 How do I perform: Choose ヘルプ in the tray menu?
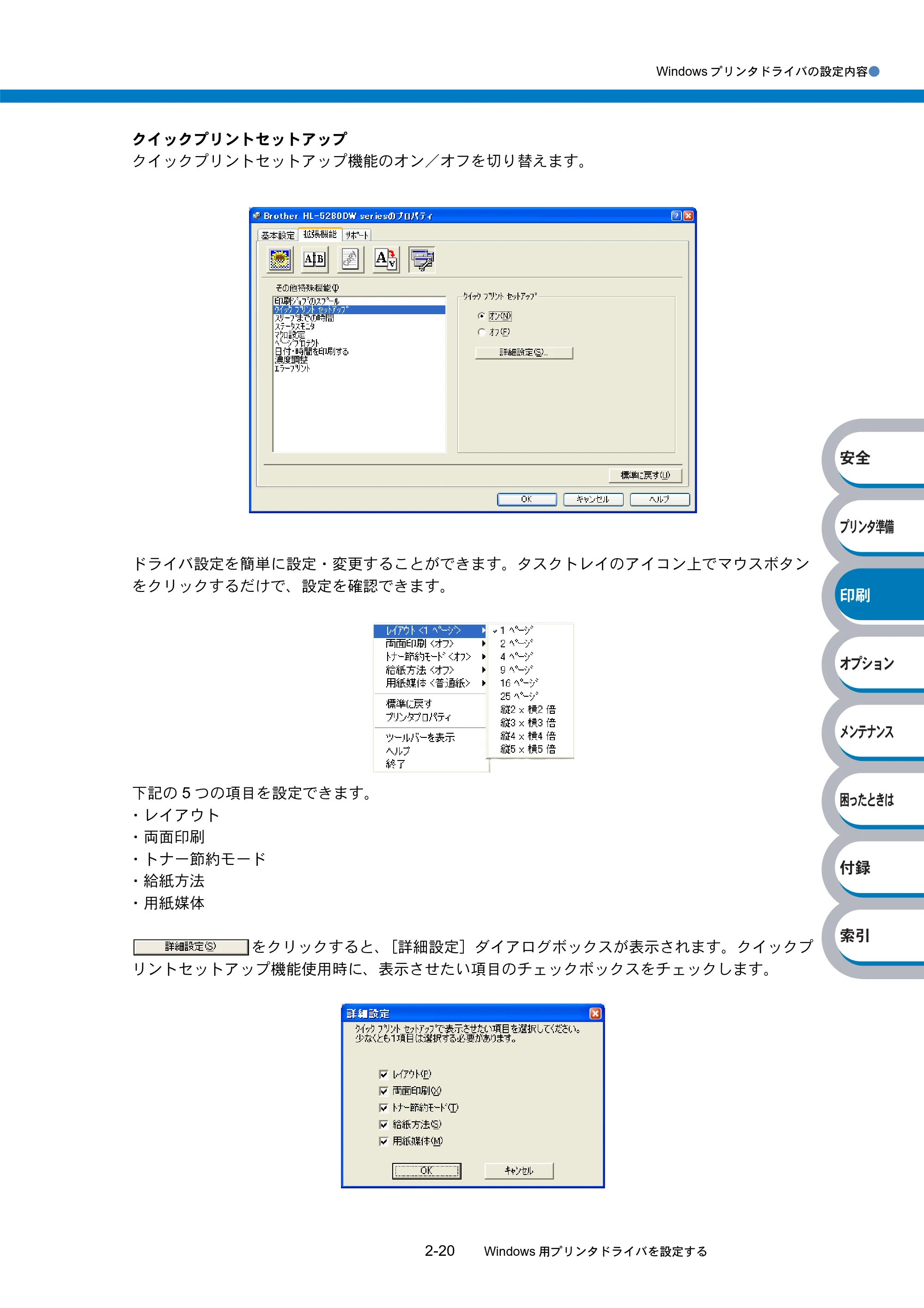click(430, 751)
